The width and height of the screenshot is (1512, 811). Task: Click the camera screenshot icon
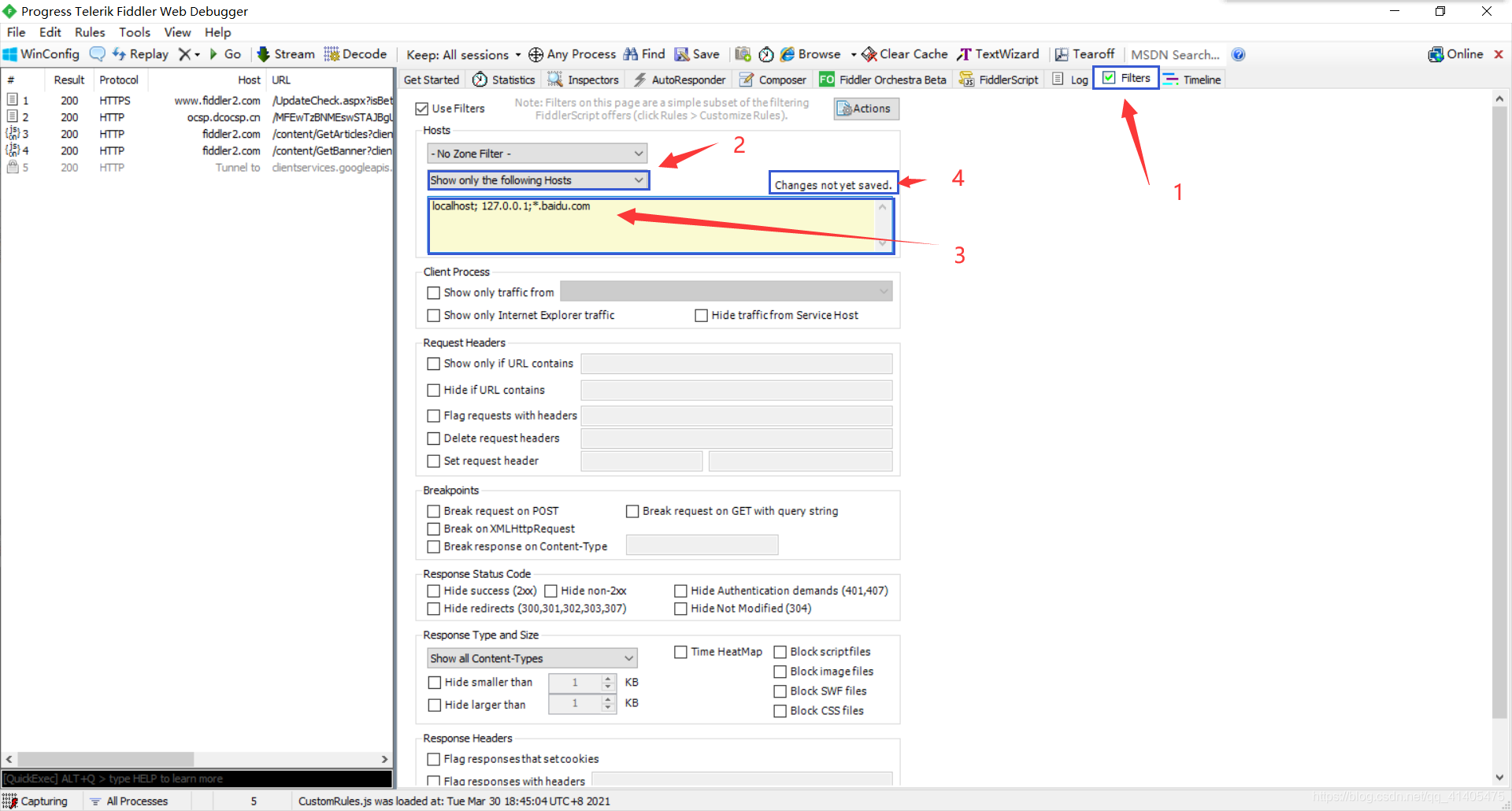[743, 54]
